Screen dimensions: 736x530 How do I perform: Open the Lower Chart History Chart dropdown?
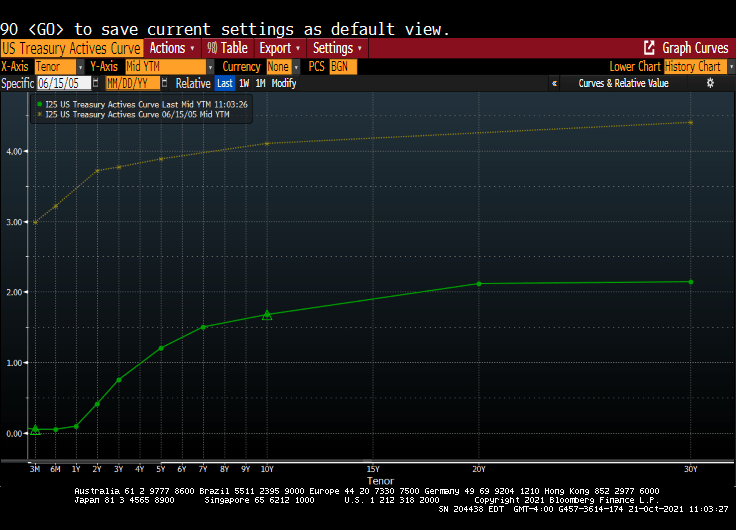(727, 66)
